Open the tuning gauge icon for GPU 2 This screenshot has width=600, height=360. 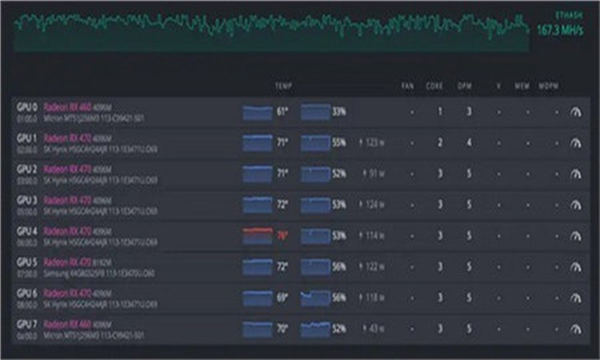click(576, 174)
